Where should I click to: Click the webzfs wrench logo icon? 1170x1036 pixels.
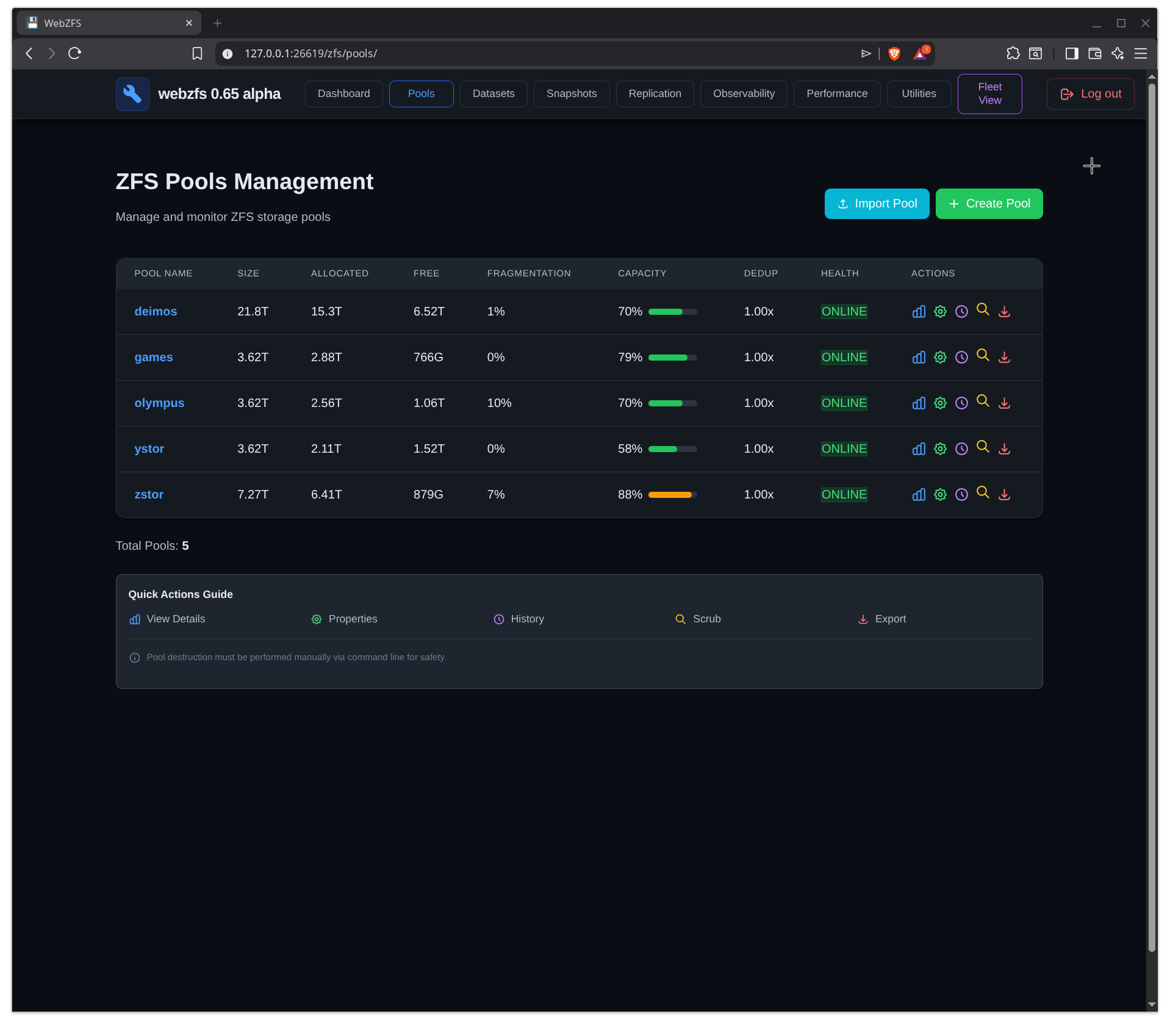(x=132, y=94)
